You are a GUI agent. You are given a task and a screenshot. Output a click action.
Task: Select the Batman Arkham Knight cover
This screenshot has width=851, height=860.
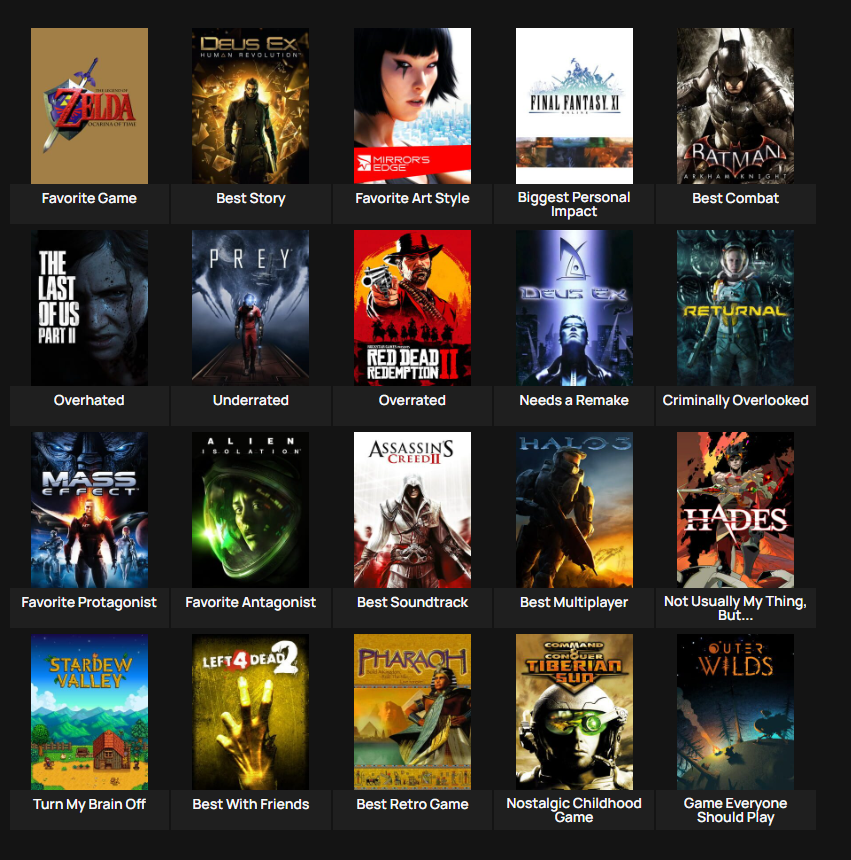[735, 106]
